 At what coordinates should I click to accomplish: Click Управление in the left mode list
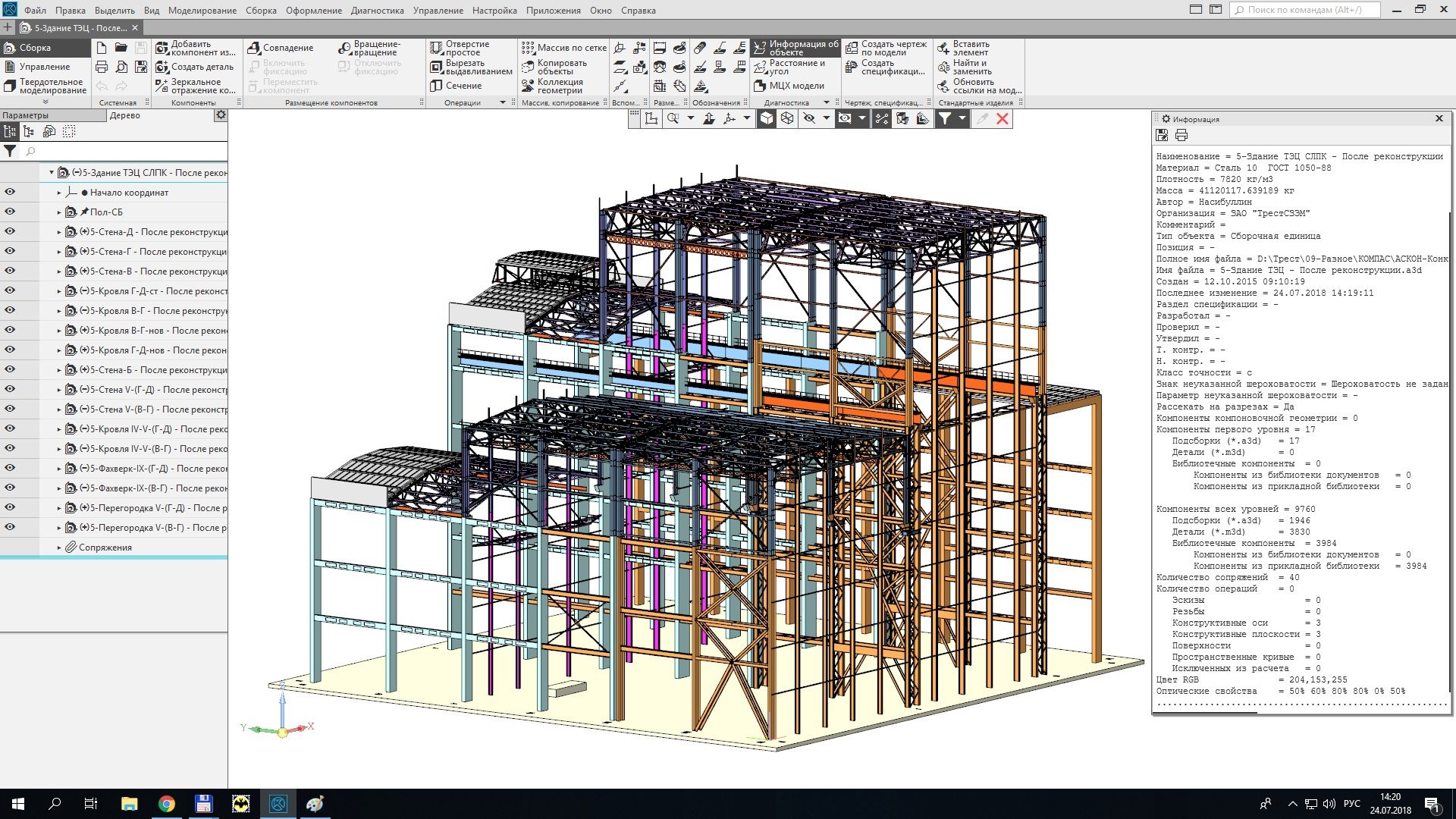[44, 67]
